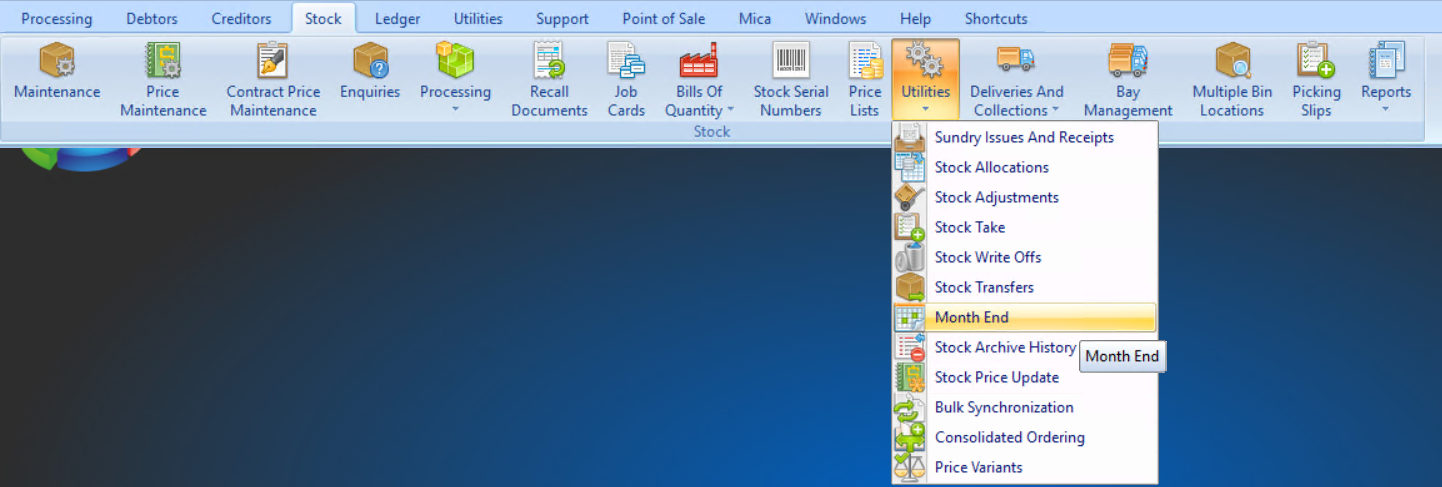Open the Help tab

pyautogui.click(x=915, y=18)
